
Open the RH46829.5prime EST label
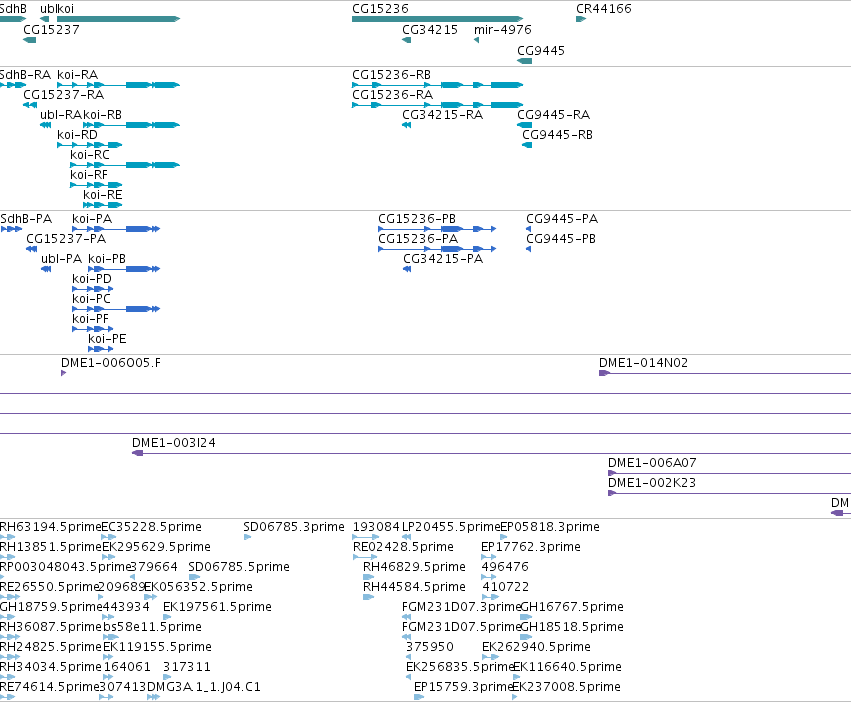(x=414, y=567)
